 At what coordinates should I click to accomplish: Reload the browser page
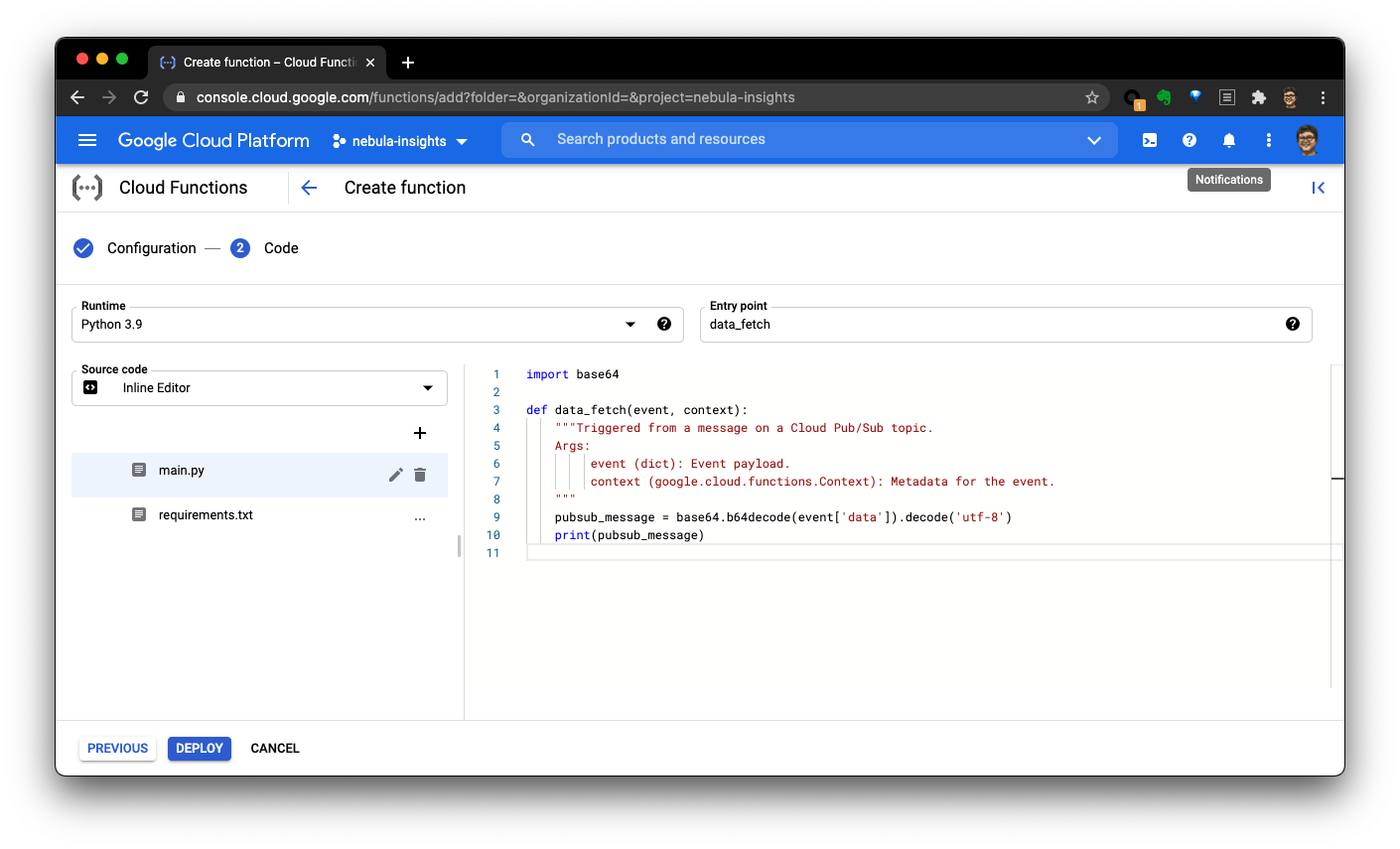tap(141, 97)
